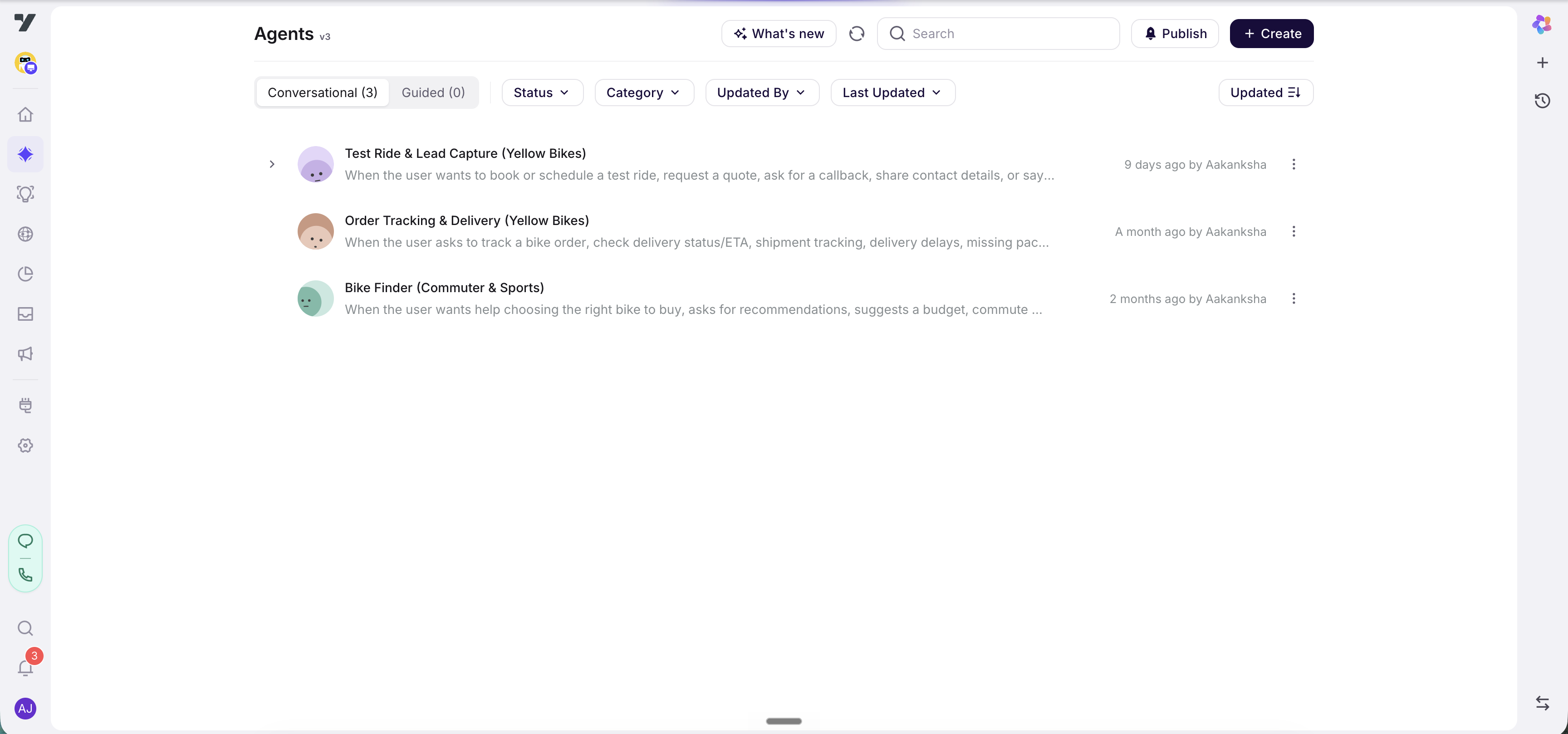Open more options for Test Ride agent
Screen dimensions: 1568x734
[1294, 164]
